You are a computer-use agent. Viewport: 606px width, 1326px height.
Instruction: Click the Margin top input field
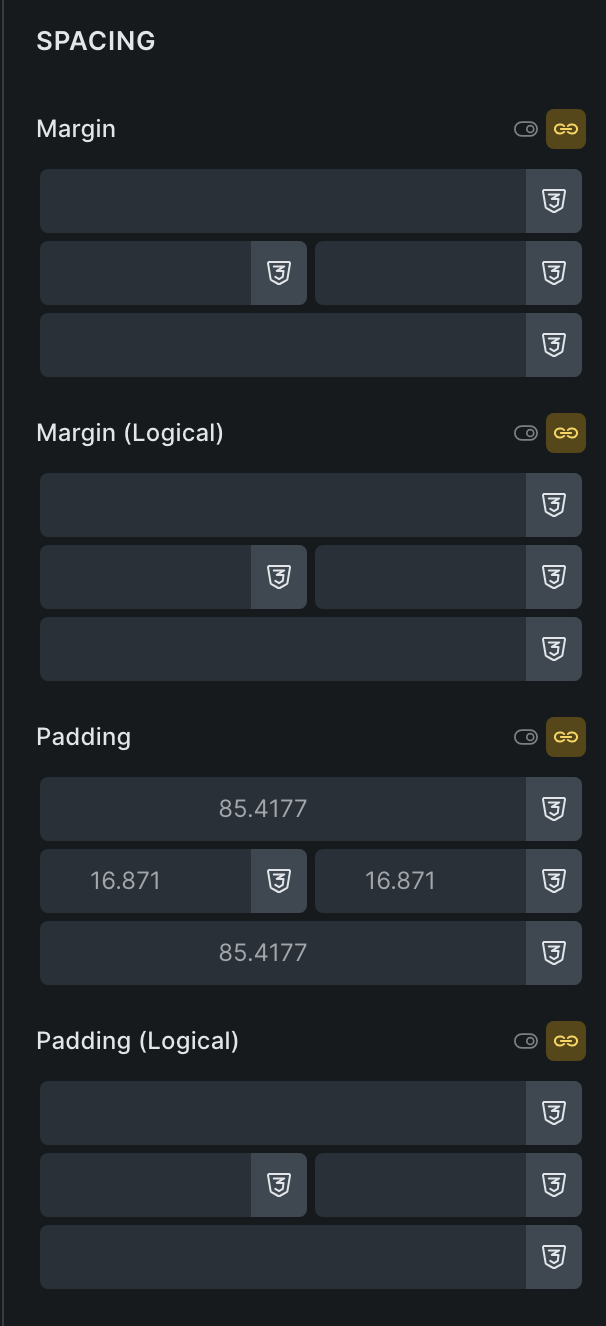pos(283,201)
